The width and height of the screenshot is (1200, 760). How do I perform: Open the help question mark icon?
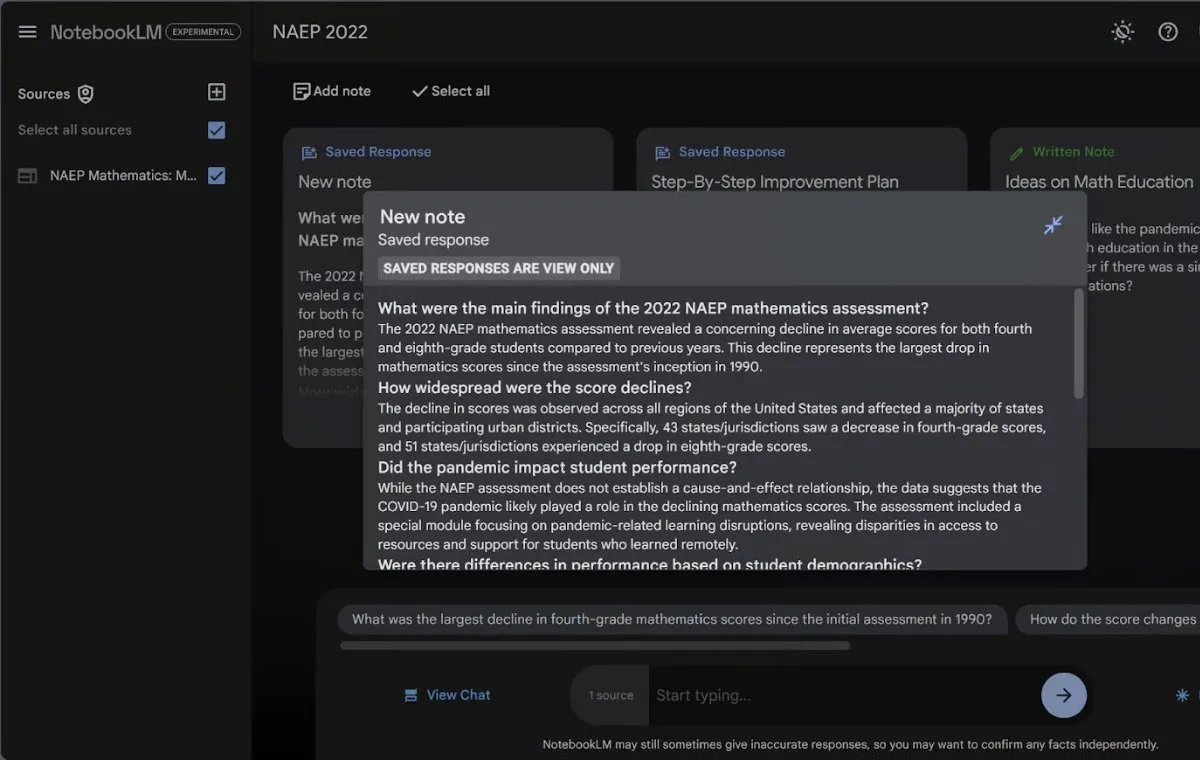pyautogui.click(x=1167, y=32)
